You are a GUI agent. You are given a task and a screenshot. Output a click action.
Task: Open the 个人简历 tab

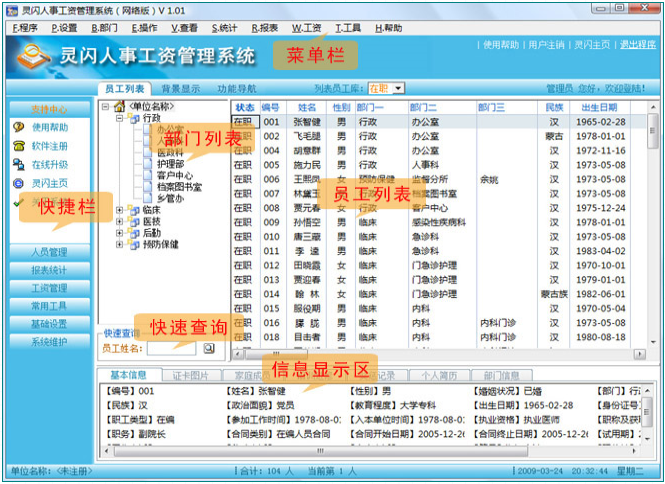tap(439, 376)
